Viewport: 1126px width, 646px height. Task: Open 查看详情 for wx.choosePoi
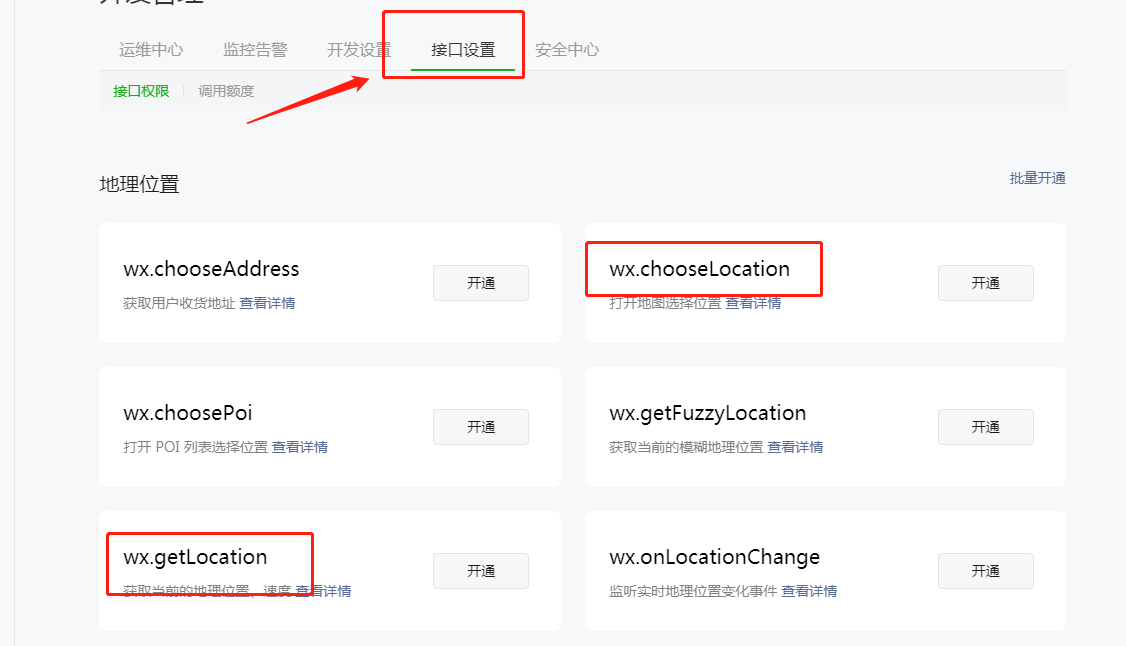[299, 447]
